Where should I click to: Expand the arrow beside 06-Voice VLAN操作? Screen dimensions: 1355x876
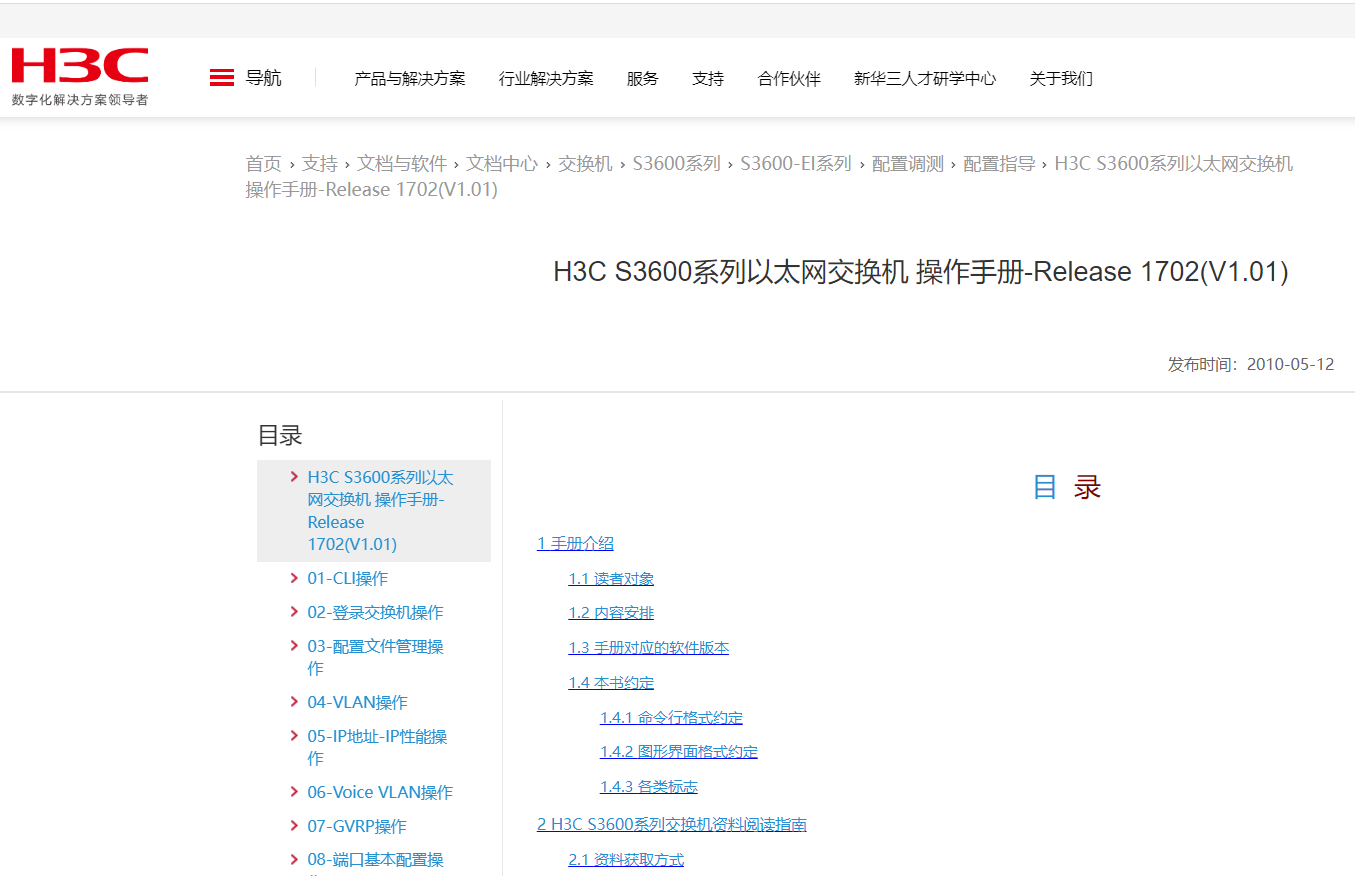point(293,792)
